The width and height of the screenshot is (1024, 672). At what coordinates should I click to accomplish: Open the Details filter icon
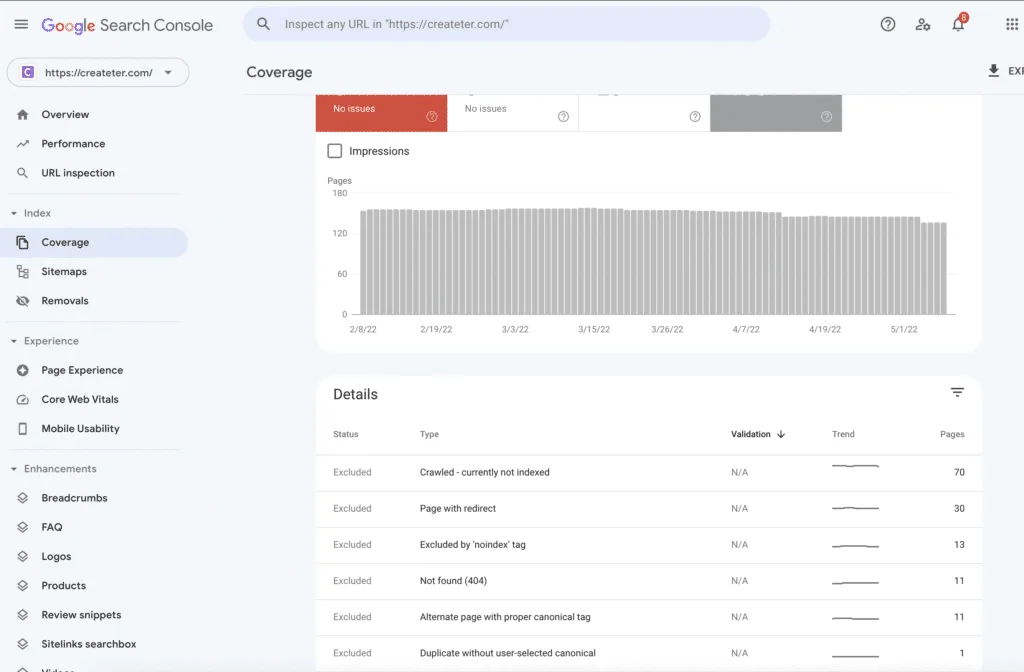(x=957, y=392)
